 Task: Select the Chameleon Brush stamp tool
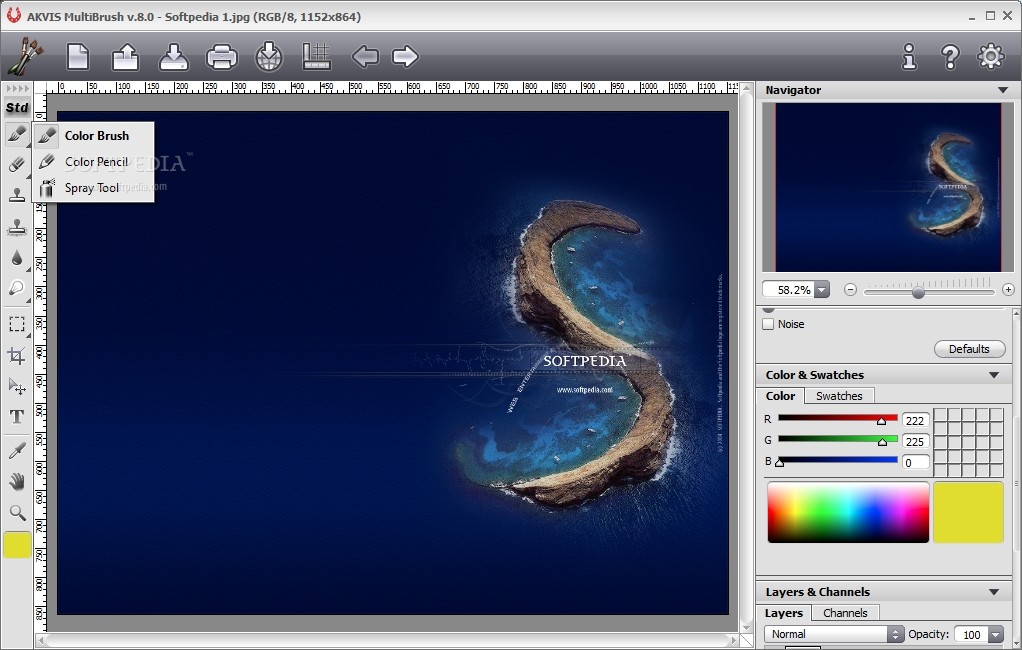(17, 226)
